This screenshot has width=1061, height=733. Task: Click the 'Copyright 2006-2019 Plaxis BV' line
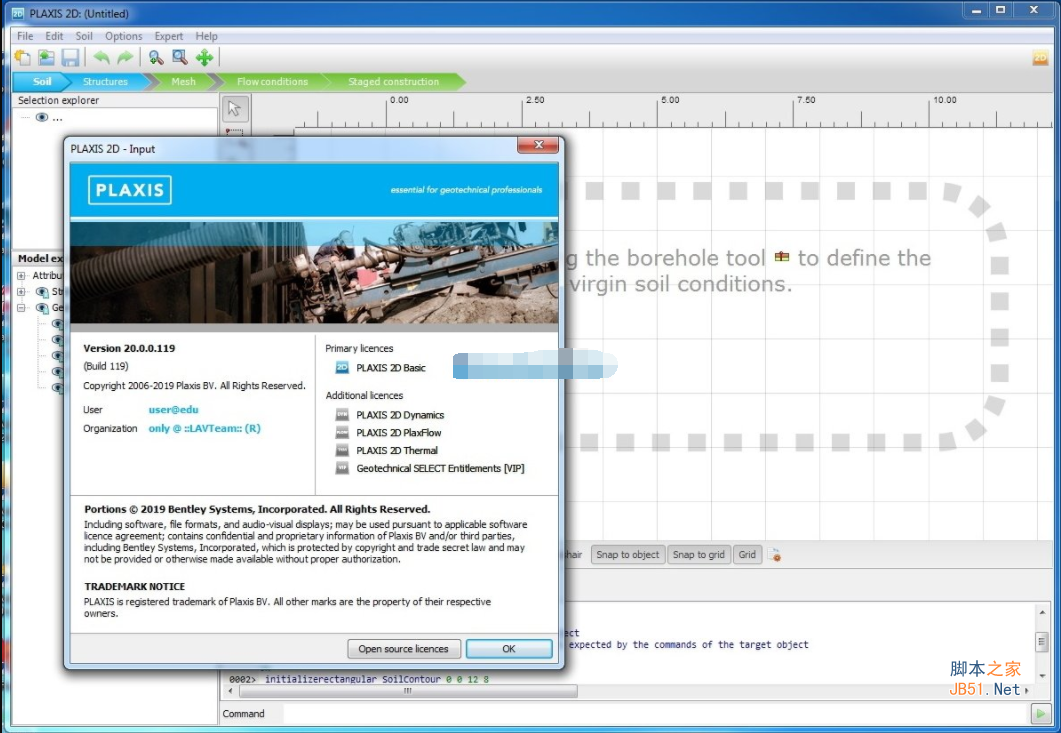(x=194, y=386)
